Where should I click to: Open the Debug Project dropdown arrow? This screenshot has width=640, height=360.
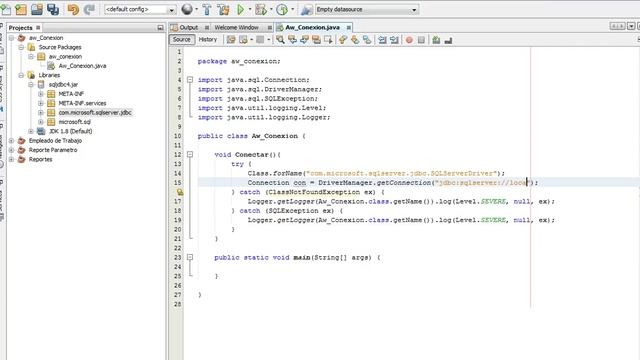tap(271, 9)
